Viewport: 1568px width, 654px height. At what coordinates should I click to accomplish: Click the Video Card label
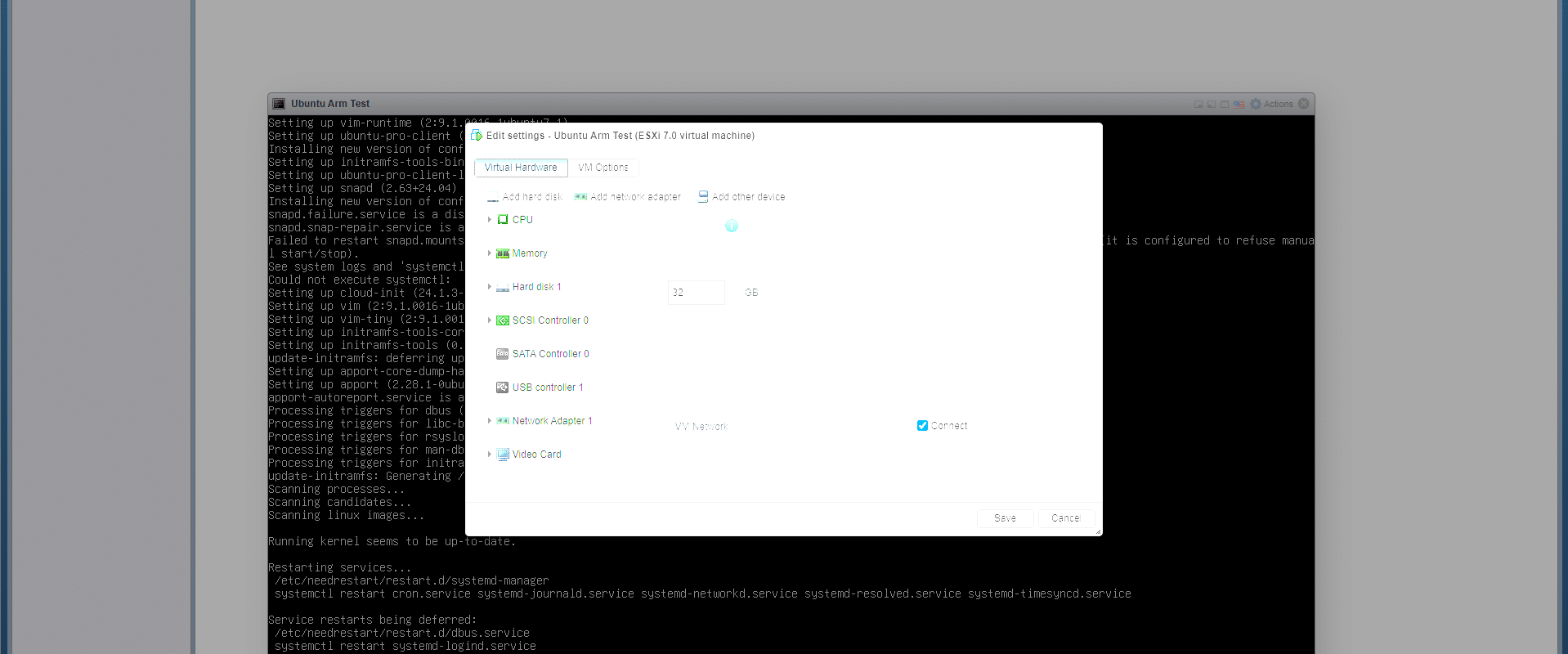pos(537,455)
